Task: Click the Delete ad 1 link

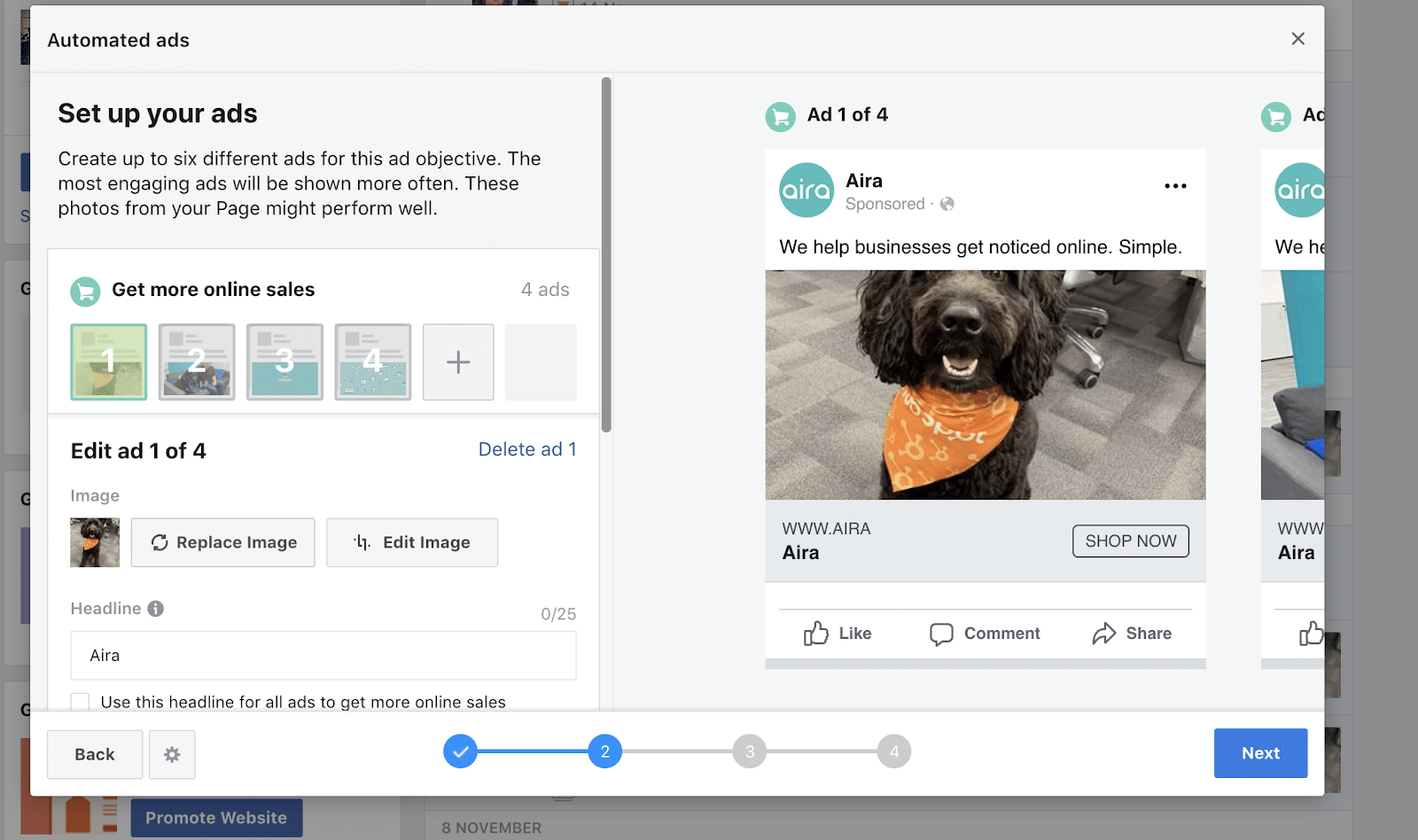Action: (527, 449)
